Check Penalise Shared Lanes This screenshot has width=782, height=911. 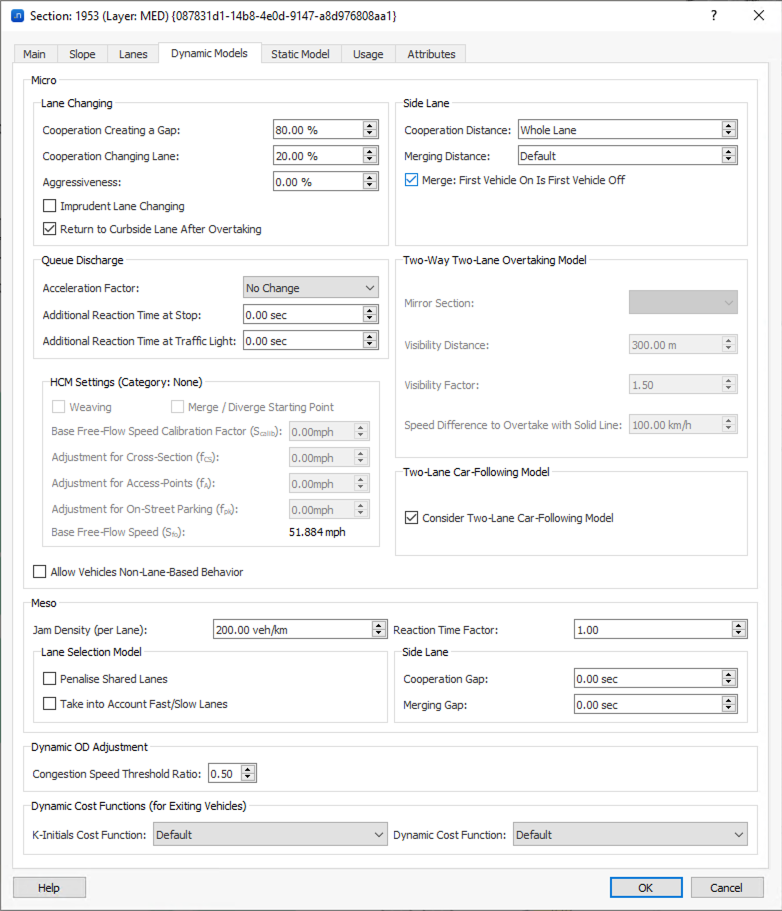click(49, 678)
